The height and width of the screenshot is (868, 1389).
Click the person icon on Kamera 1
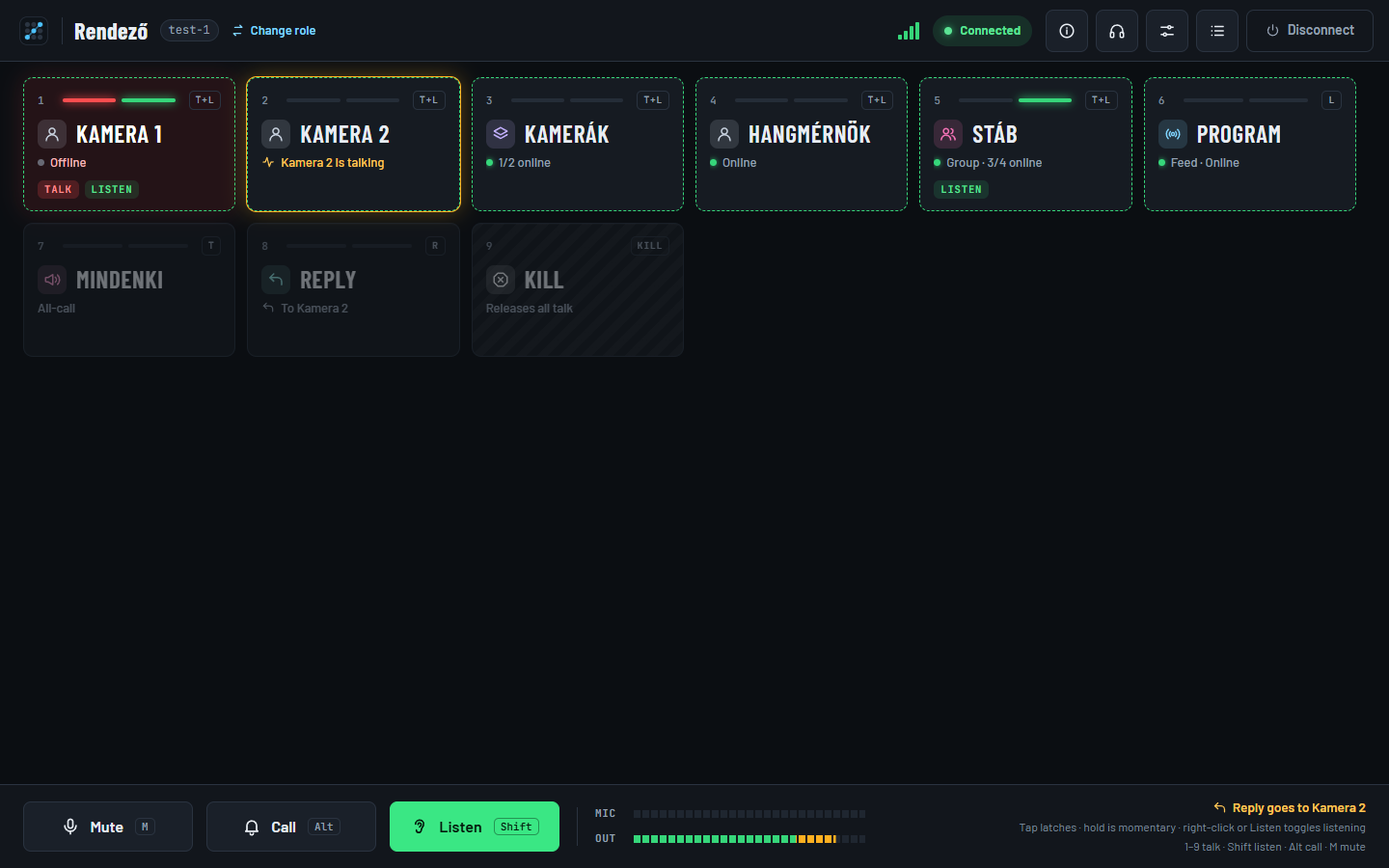[x=52, y=134]
